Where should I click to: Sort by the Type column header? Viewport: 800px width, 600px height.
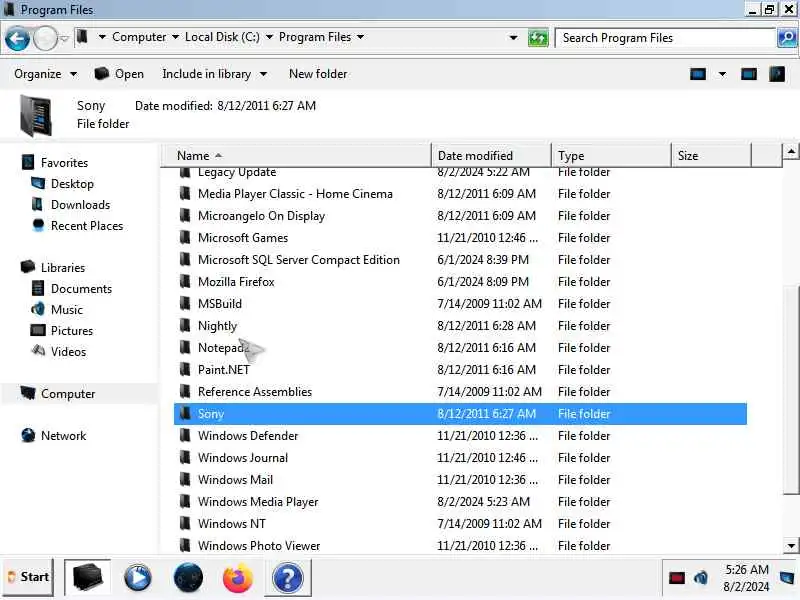coord(611,156)
